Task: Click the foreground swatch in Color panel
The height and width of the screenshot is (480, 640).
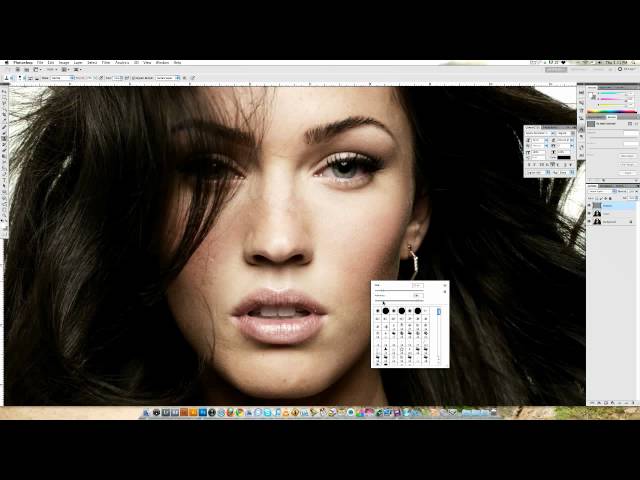Action: [x=590, y=94]
